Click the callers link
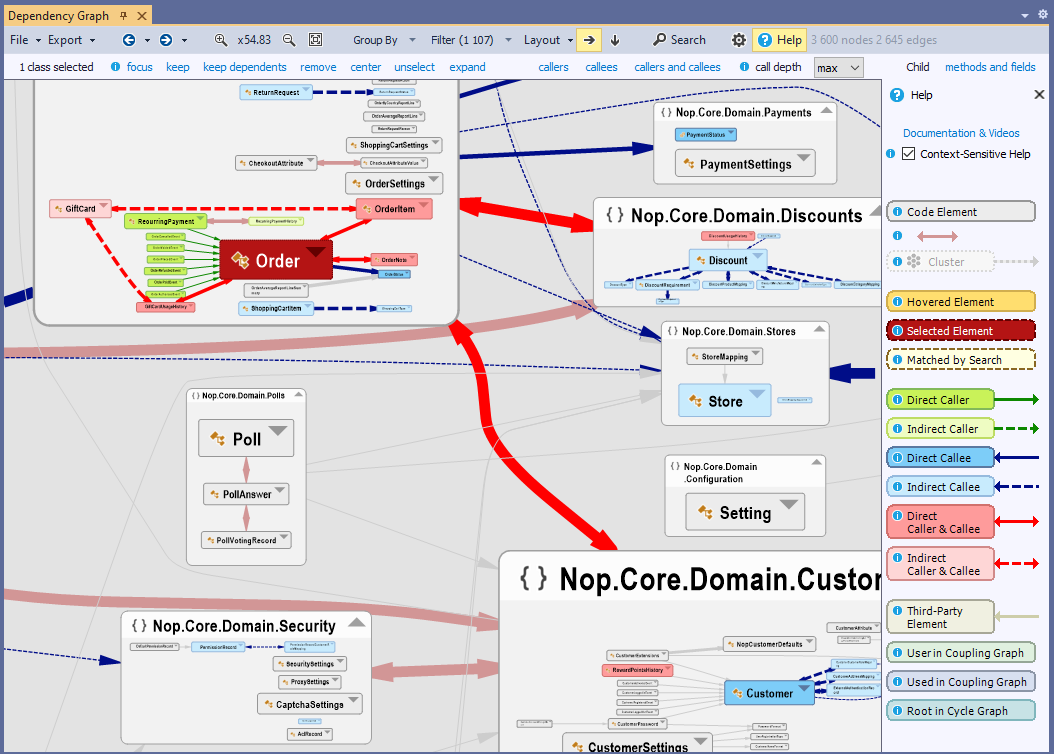The image size is (1054, 754). [553, 67]
